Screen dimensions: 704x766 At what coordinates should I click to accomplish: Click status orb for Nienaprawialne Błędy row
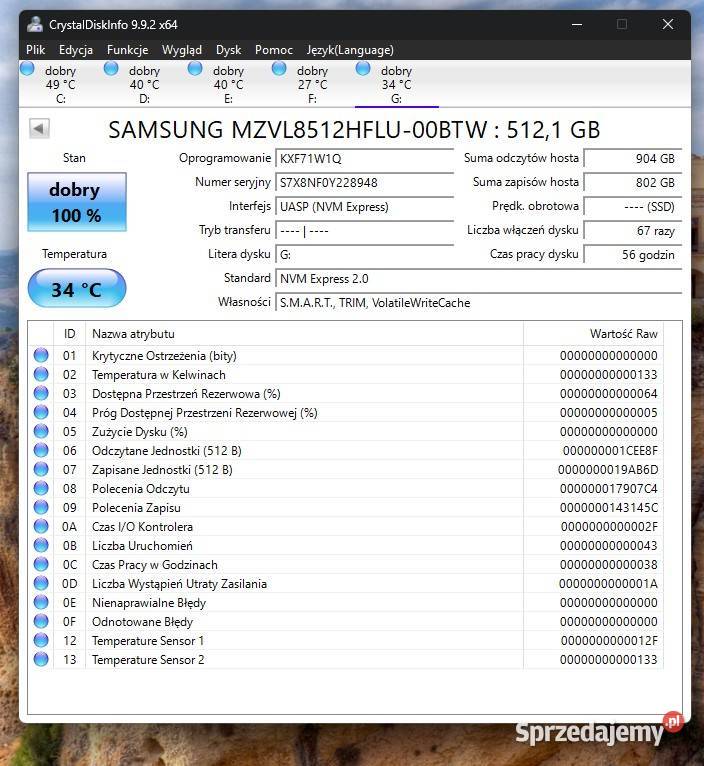[41, 602]
